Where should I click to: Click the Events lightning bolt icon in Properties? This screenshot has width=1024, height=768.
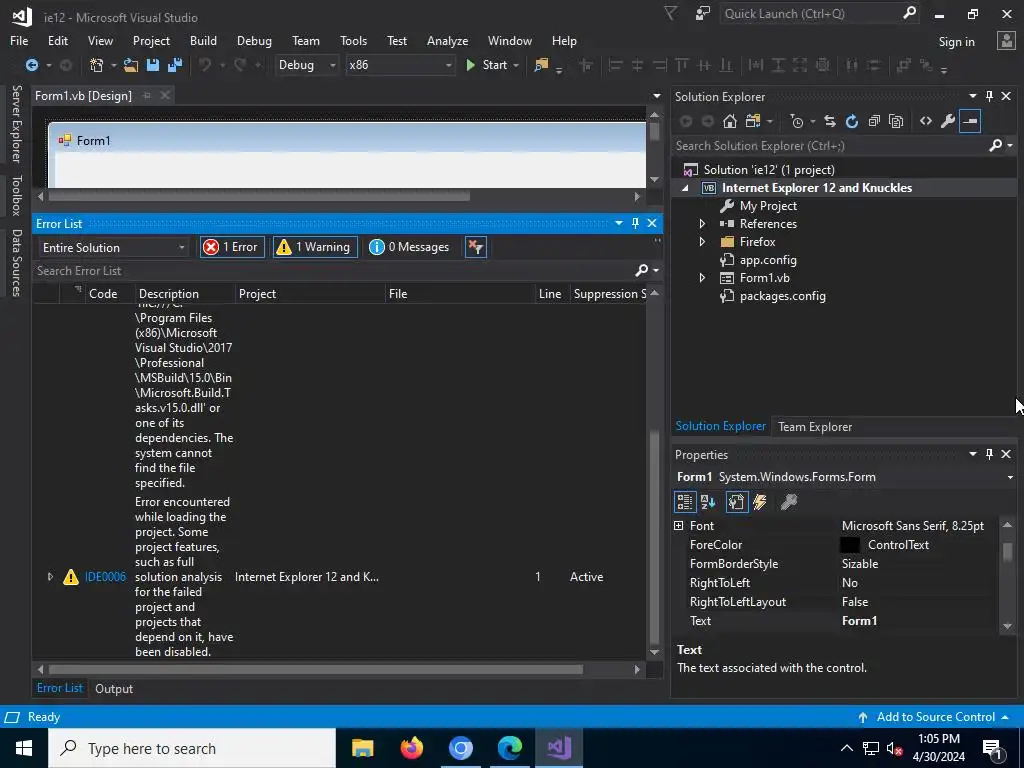point(760,502)
